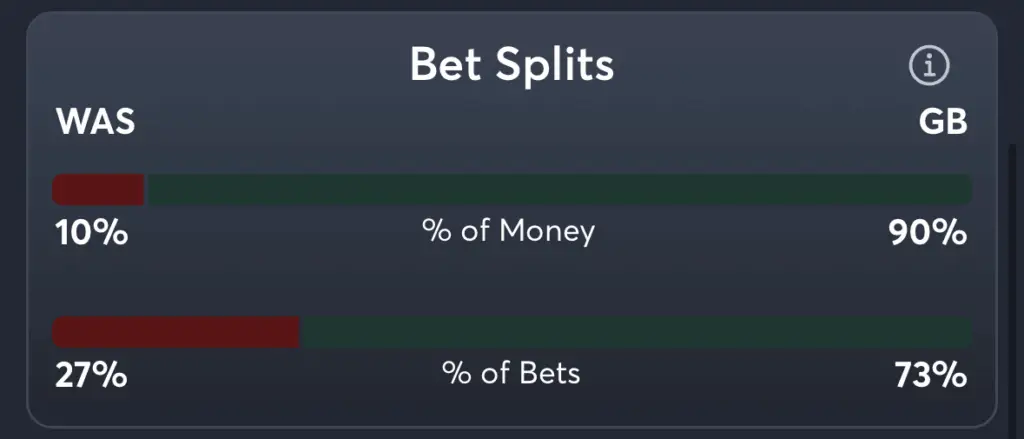1024x439 pixels.
Task: Select the % of Money label
Action: click(509, 231)
